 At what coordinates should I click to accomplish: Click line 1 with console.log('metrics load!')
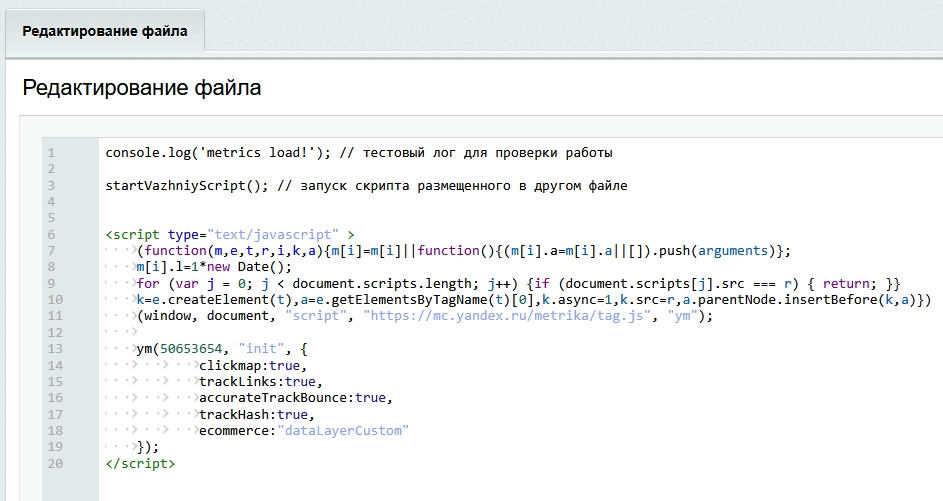point(359,153)
